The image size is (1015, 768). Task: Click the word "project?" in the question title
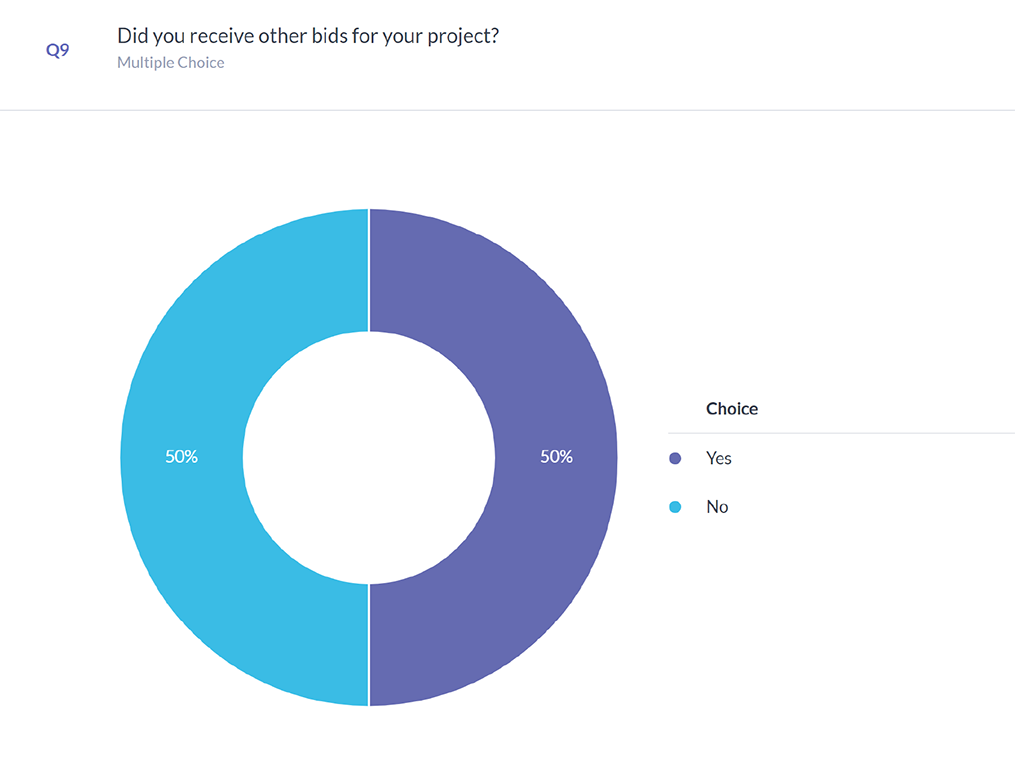pos(464,36)
